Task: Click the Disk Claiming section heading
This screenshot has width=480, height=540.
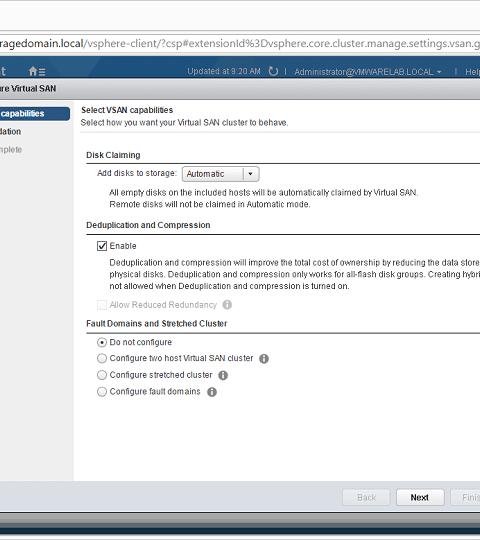Action: pos(113,155)
